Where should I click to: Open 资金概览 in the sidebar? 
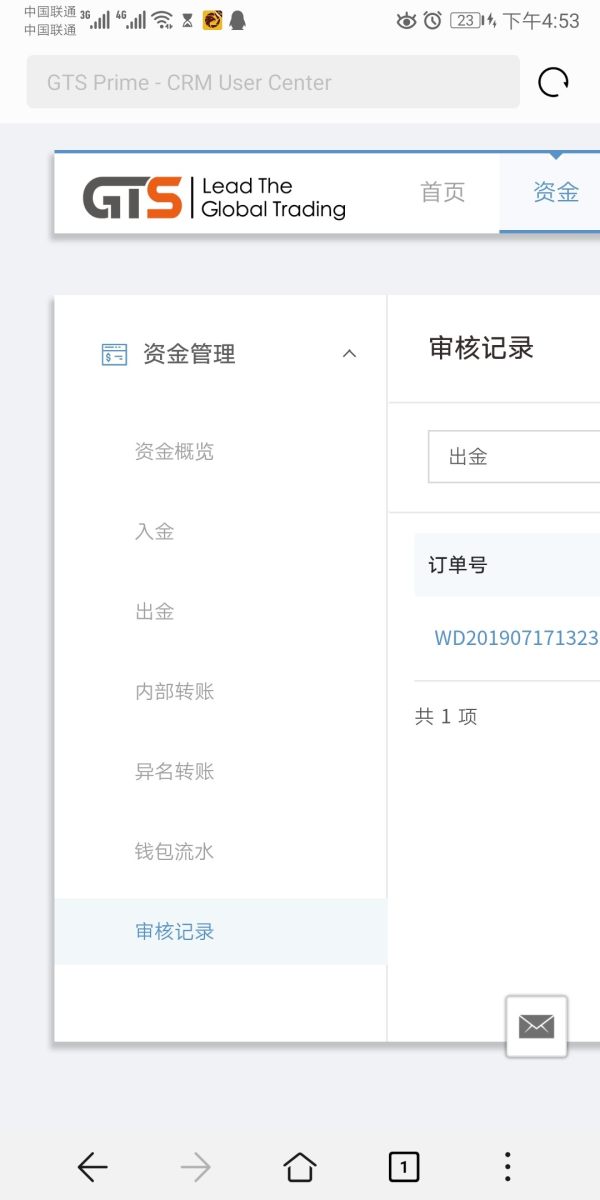click(x=174, y=452)
